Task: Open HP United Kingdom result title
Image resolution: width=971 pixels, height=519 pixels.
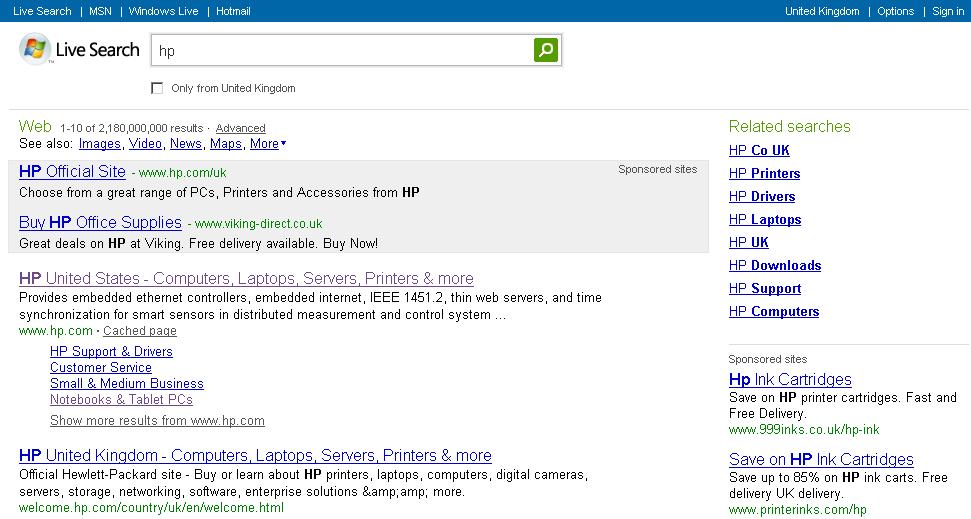Action: 255,455
